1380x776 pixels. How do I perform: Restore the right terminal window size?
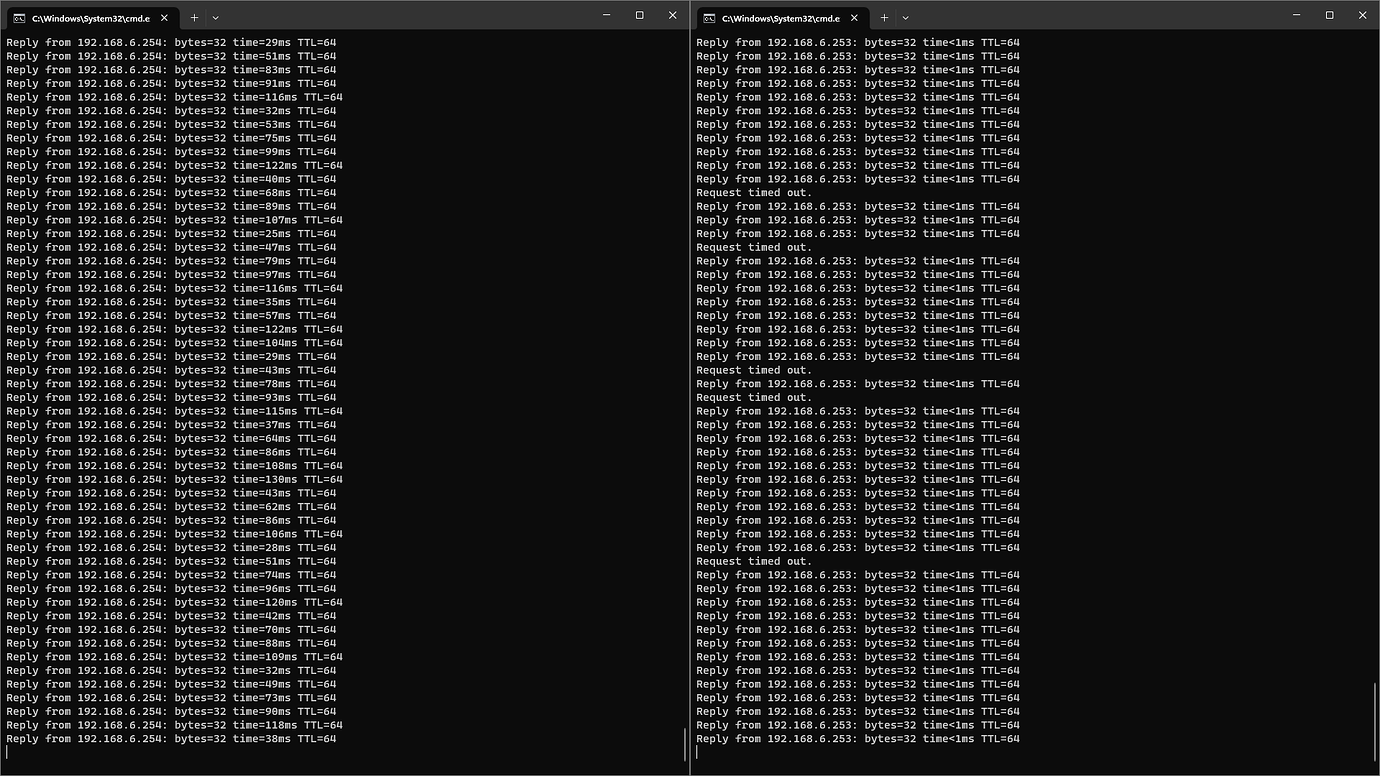[x=1328, y=15]
